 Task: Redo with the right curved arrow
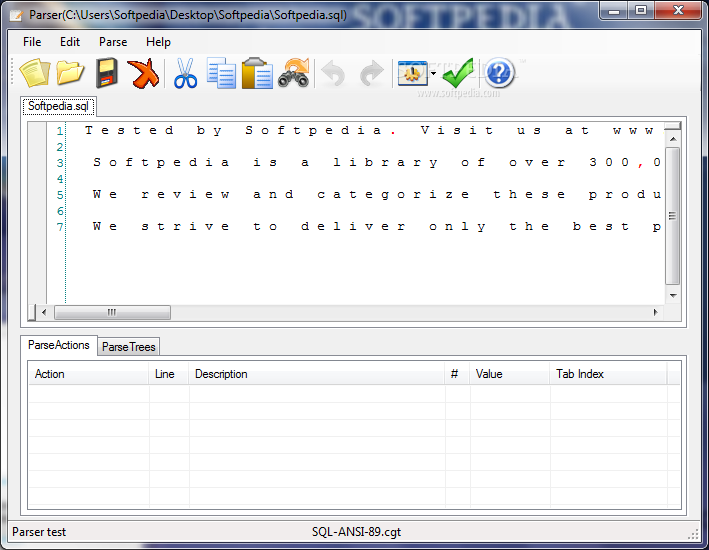[x=372, y=74]
